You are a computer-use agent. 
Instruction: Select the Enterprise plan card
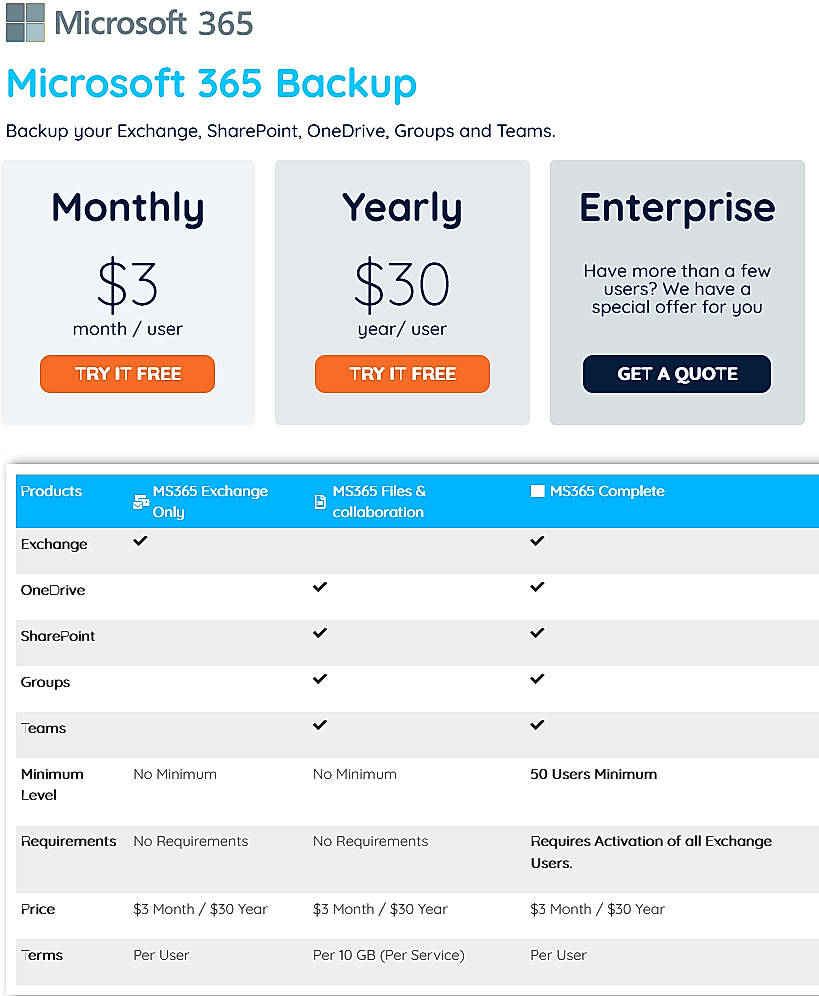[x=676, y=292]
